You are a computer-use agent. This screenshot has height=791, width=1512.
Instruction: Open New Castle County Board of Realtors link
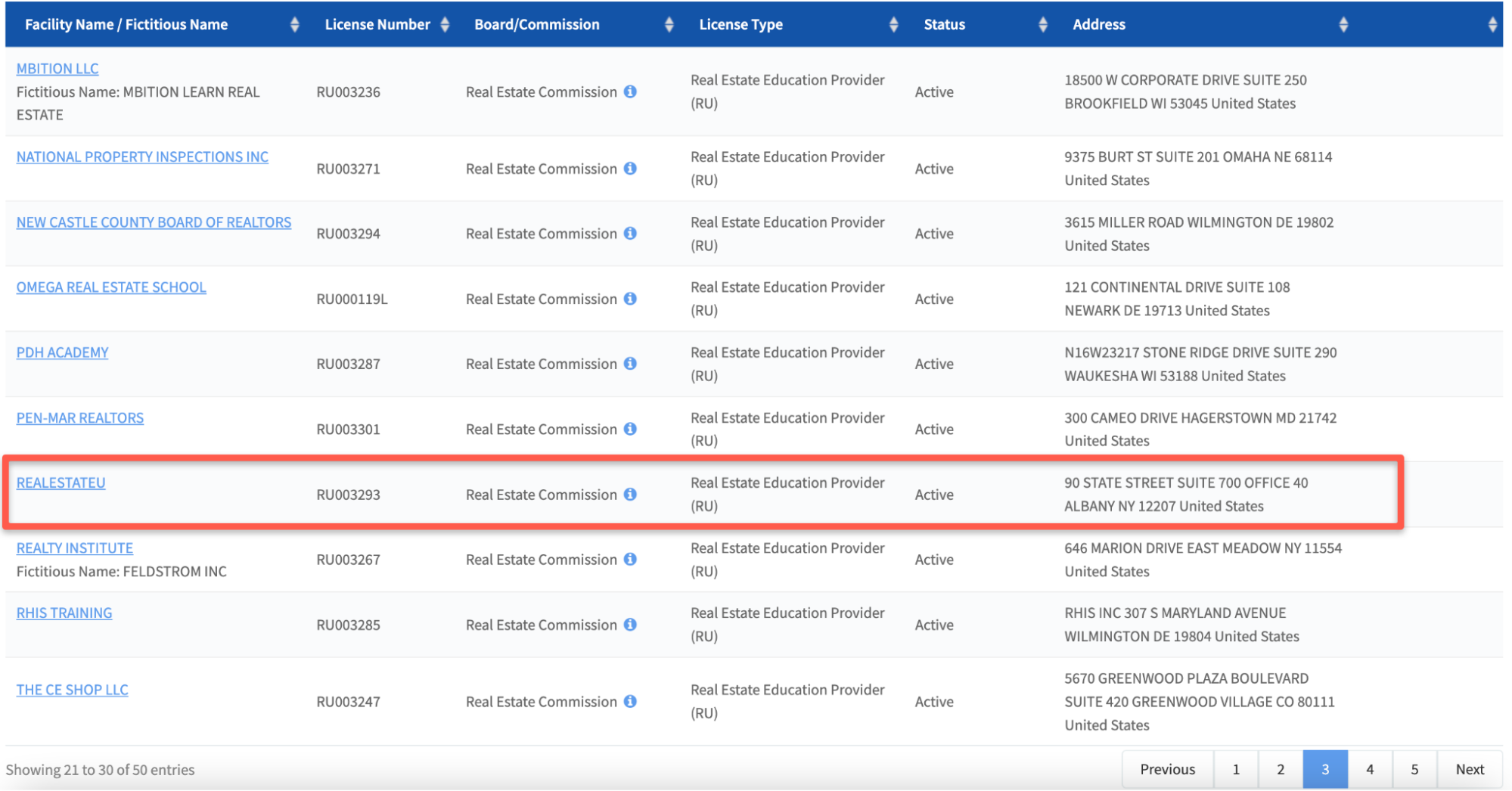[154, 222]
